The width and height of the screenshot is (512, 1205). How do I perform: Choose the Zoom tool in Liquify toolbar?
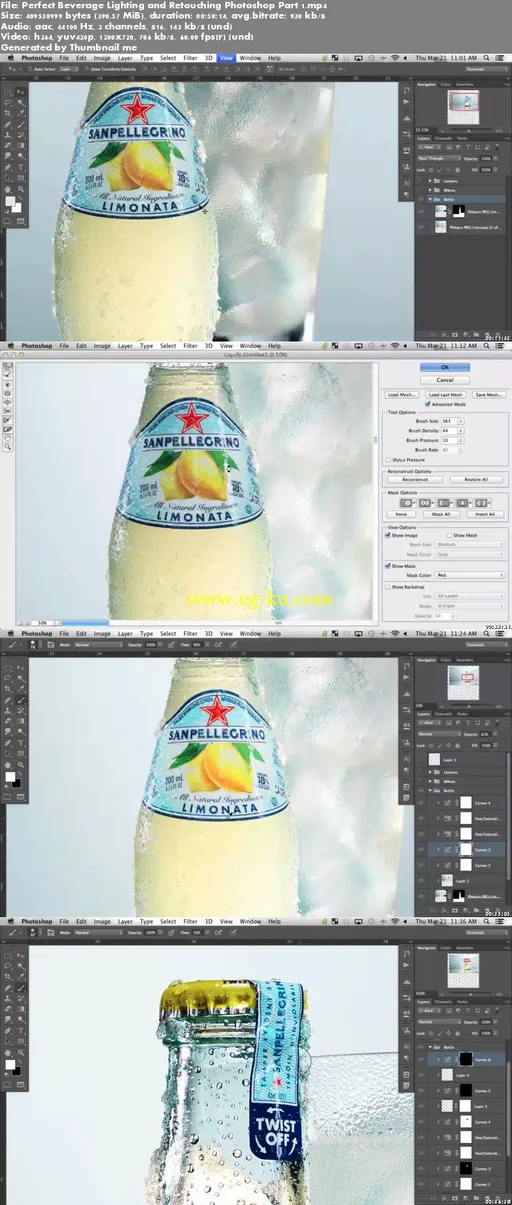tap(8, 446)
